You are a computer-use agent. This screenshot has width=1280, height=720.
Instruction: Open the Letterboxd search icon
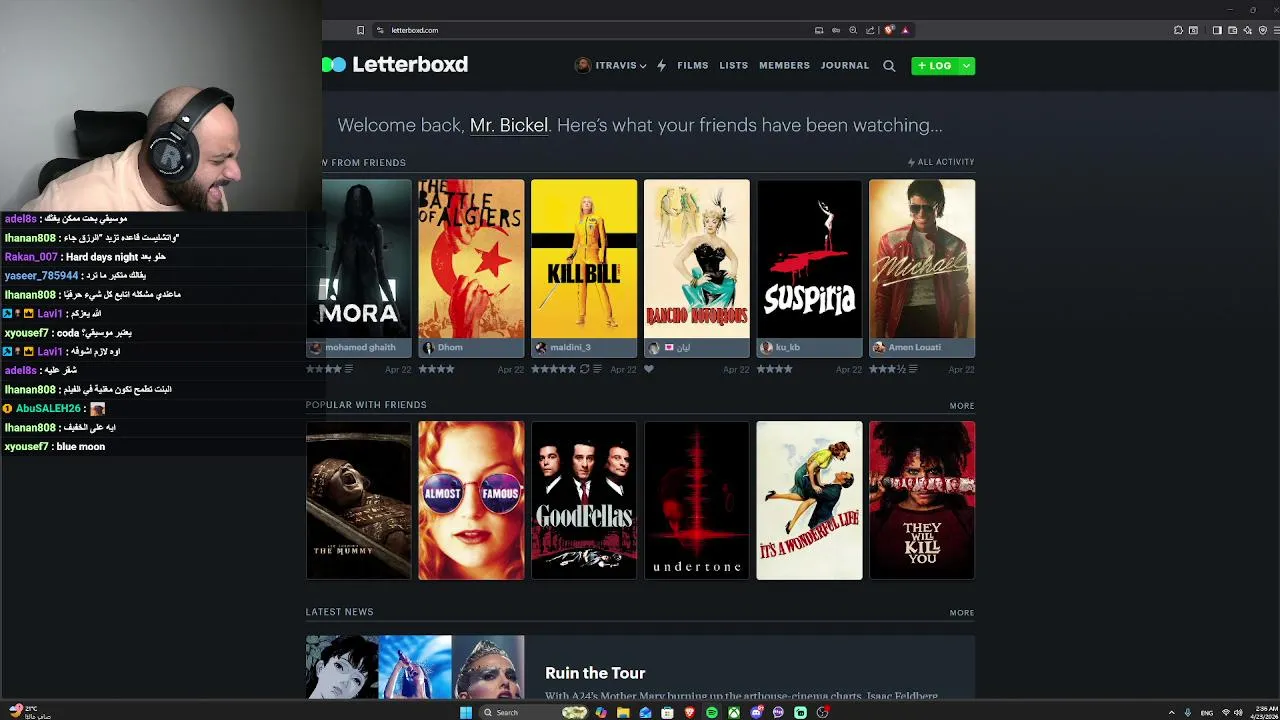tap(889, 66)
